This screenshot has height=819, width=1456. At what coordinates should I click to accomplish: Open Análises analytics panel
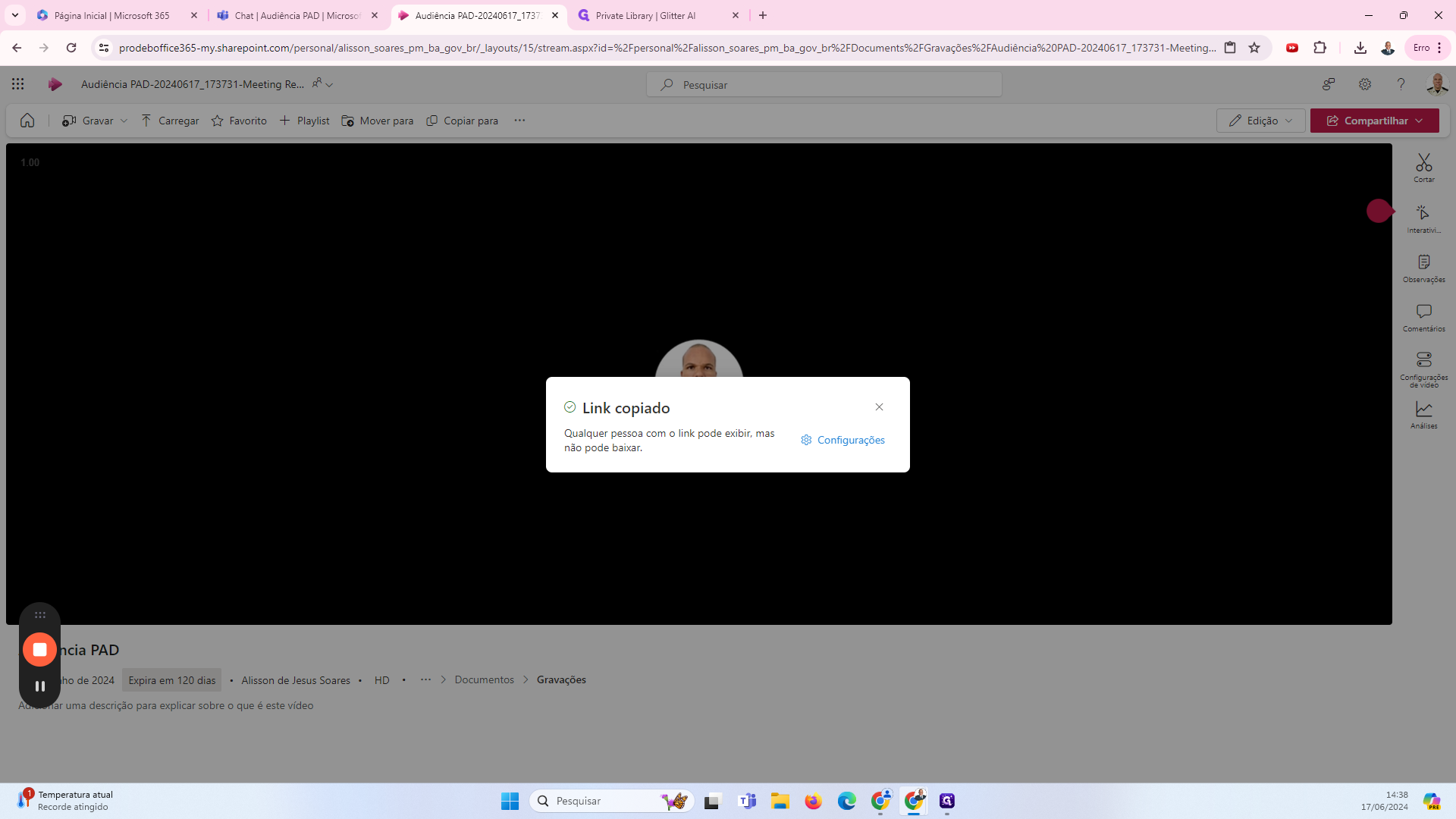1423,415
